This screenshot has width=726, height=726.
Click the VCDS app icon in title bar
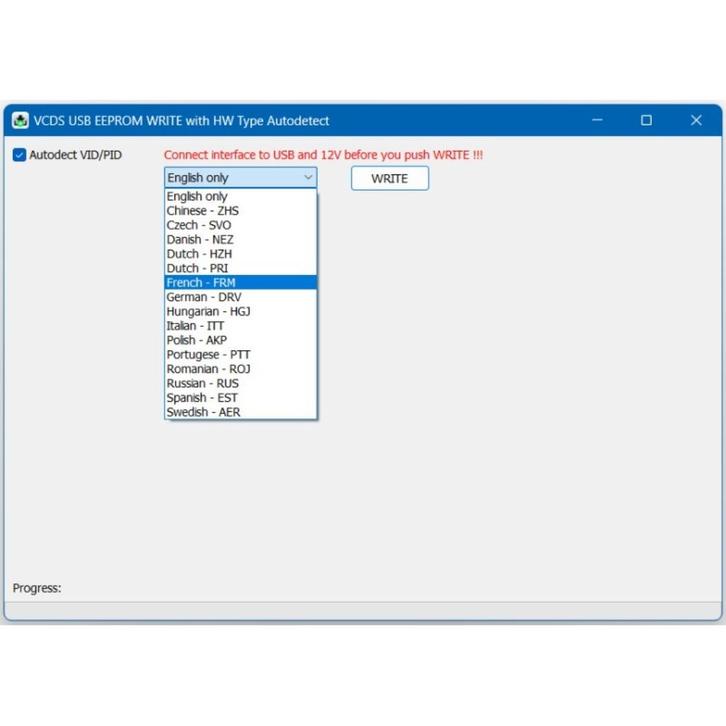point(20,121)
